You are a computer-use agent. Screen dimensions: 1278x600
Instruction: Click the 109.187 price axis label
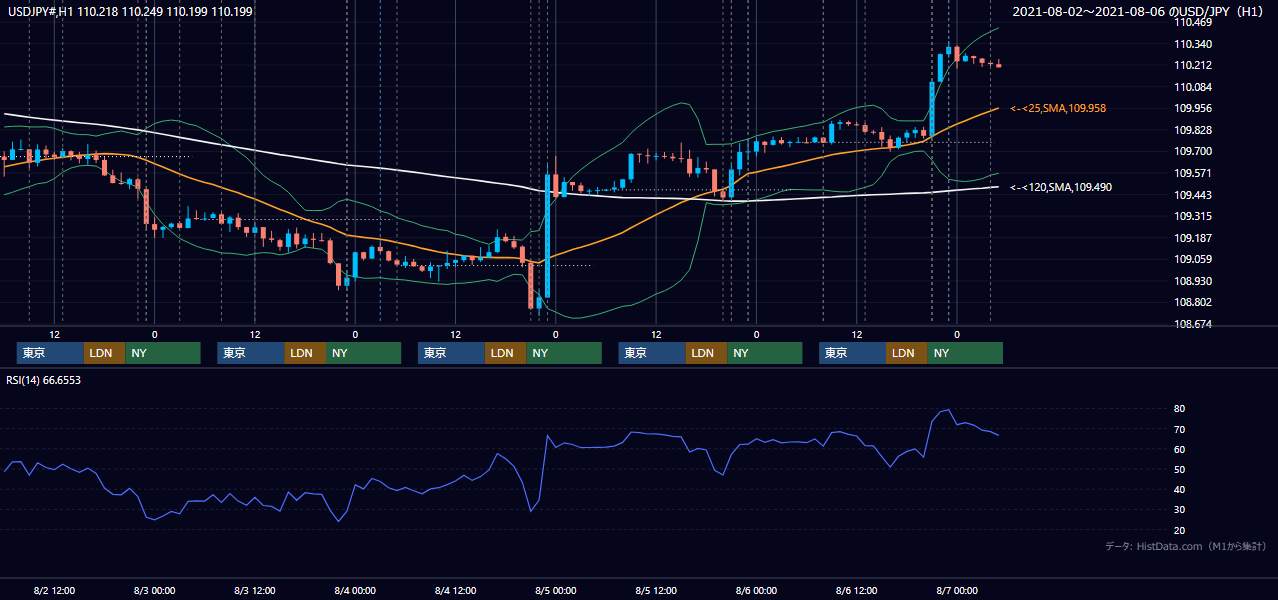click(x=1195, y=238)
